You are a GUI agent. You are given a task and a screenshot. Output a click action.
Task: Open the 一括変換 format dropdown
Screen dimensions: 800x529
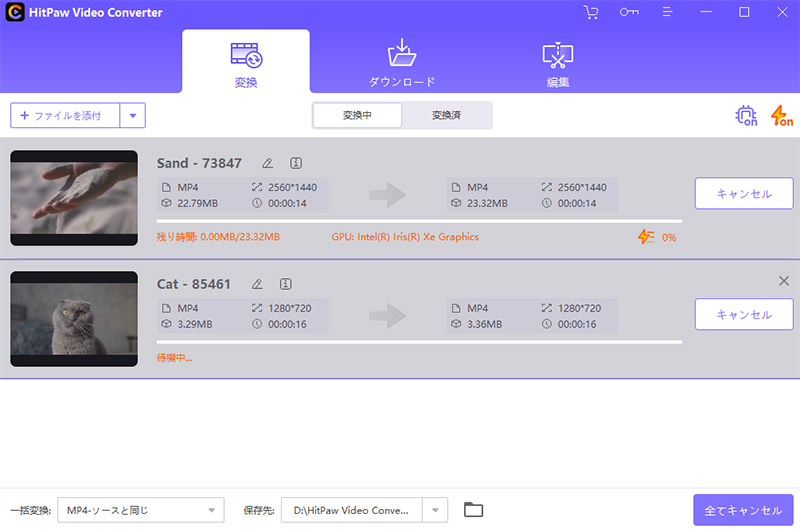point(141,510)
